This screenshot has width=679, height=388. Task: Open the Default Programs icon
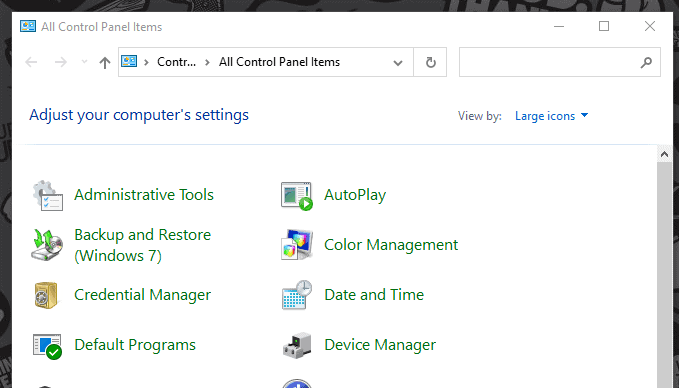pyautogui.click(x=48, y=346)
